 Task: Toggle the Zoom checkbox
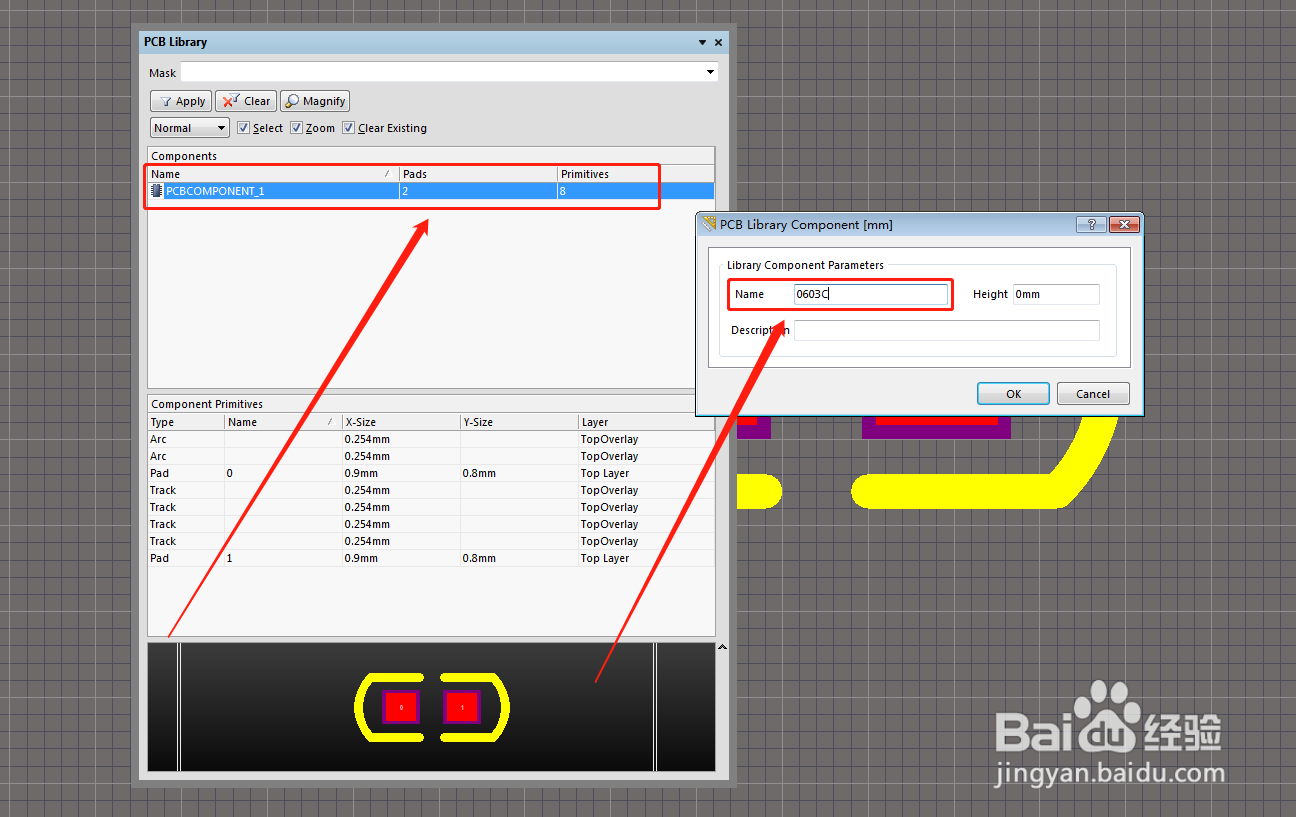click(296, 128)
